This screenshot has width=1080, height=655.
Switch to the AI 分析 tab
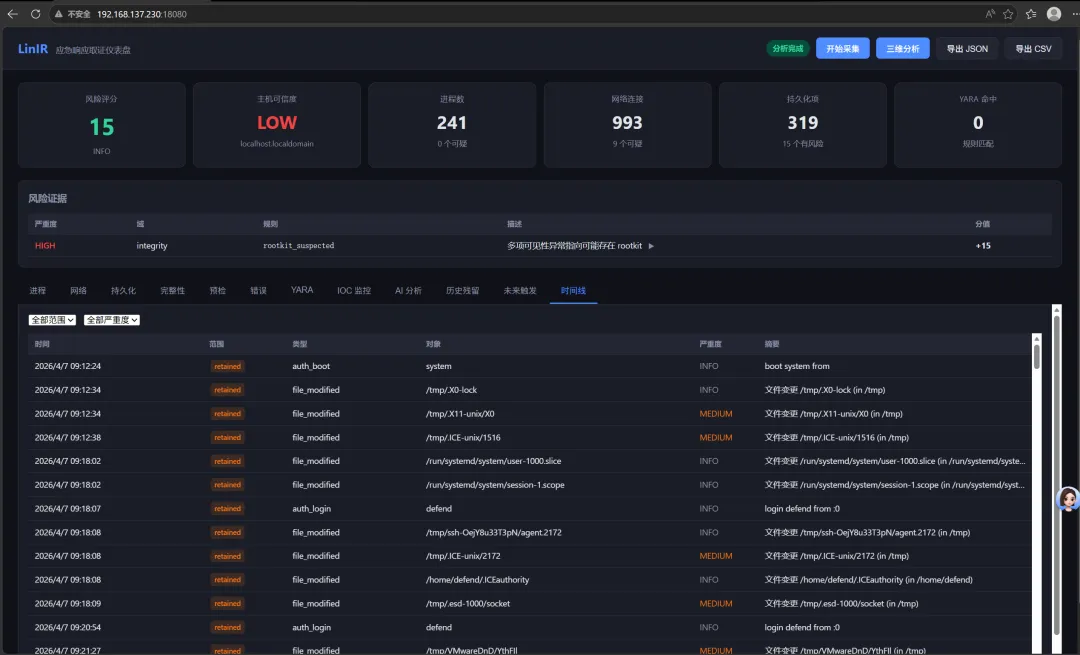(408, 291)
